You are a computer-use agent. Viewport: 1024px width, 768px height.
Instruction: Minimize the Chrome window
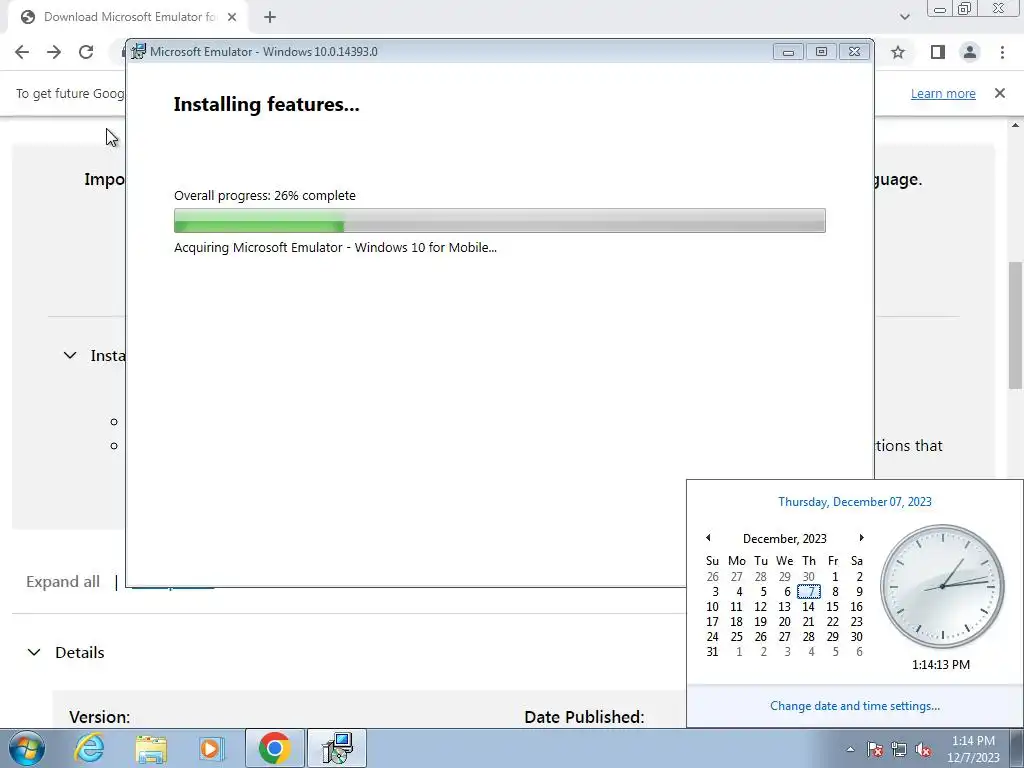[x=940, y=8]
